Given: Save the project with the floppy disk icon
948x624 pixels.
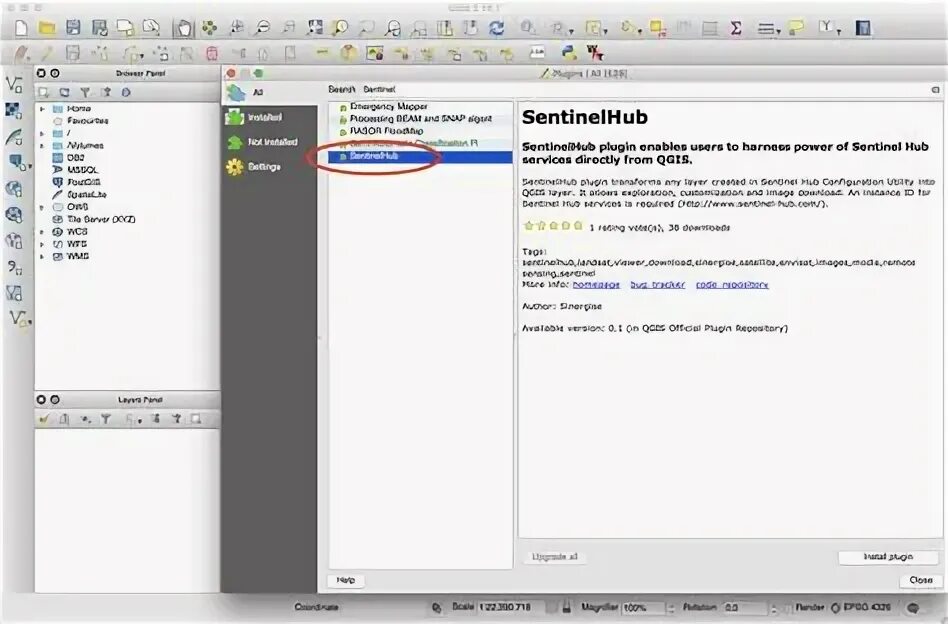Looking at the screenshot, I should coord(73,28).
